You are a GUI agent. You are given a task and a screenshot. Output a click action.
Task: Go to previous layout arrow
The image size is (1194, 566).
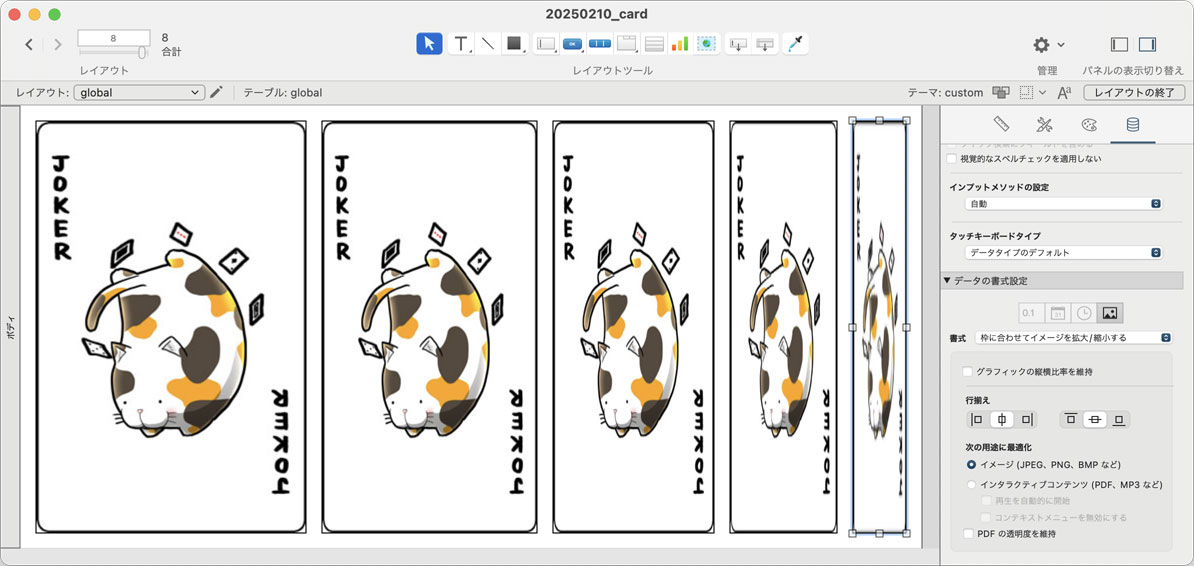point(29,44)
